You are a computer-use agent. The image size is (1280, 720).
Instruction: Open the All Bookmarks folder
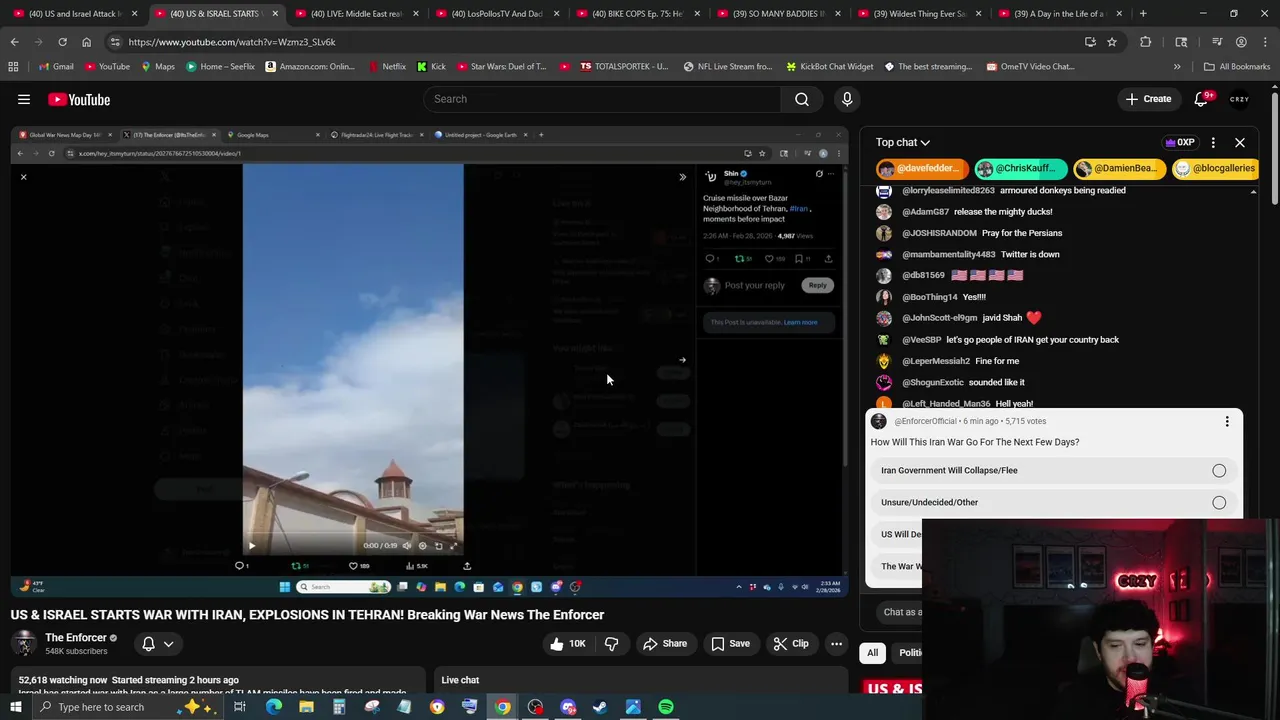click(x=1237, y=66)
